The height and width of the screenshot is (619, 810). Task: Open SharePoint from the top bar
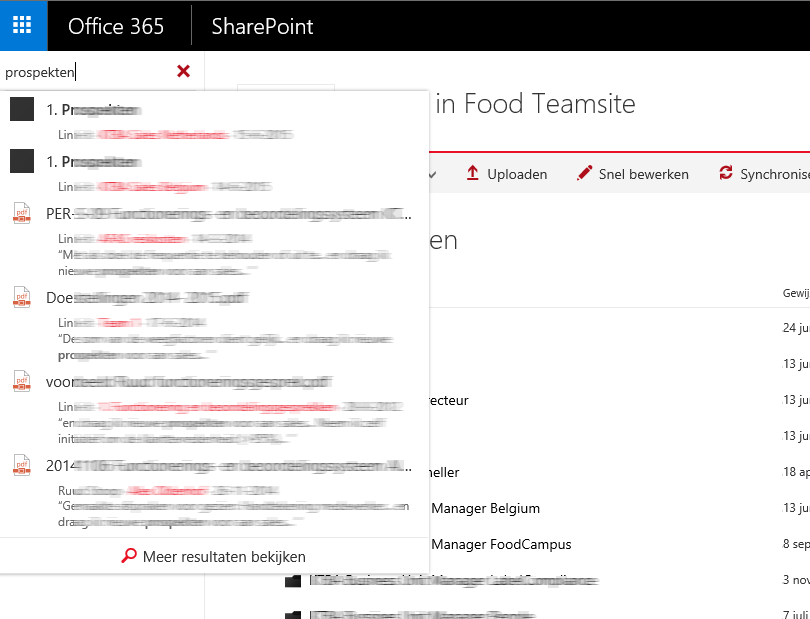pyautogui.click(x=262, y=26)
